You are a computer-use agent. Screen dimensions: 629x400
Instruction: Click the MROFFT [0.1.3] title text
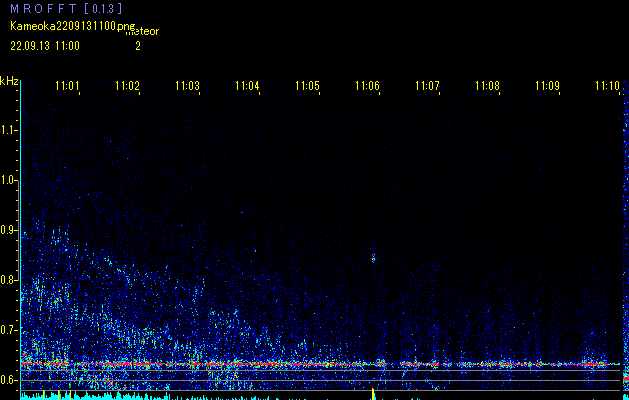(x=66, y=8)
